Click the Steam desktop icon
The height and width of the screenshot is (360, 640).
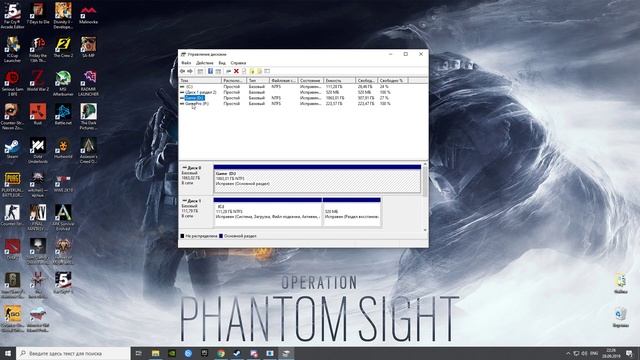[x=12, y=149]
